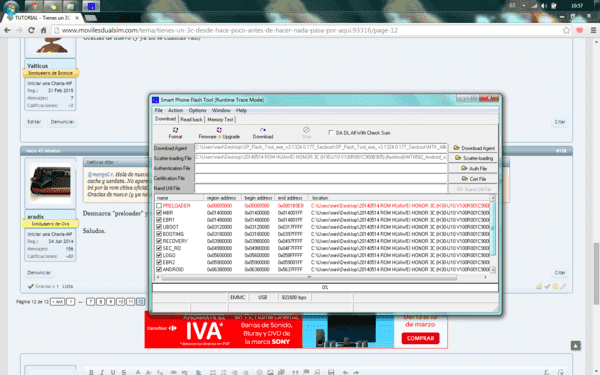Open the File menu
This screenshot has height=375, width=600.
pyautogui.click(x=158, y=110)
